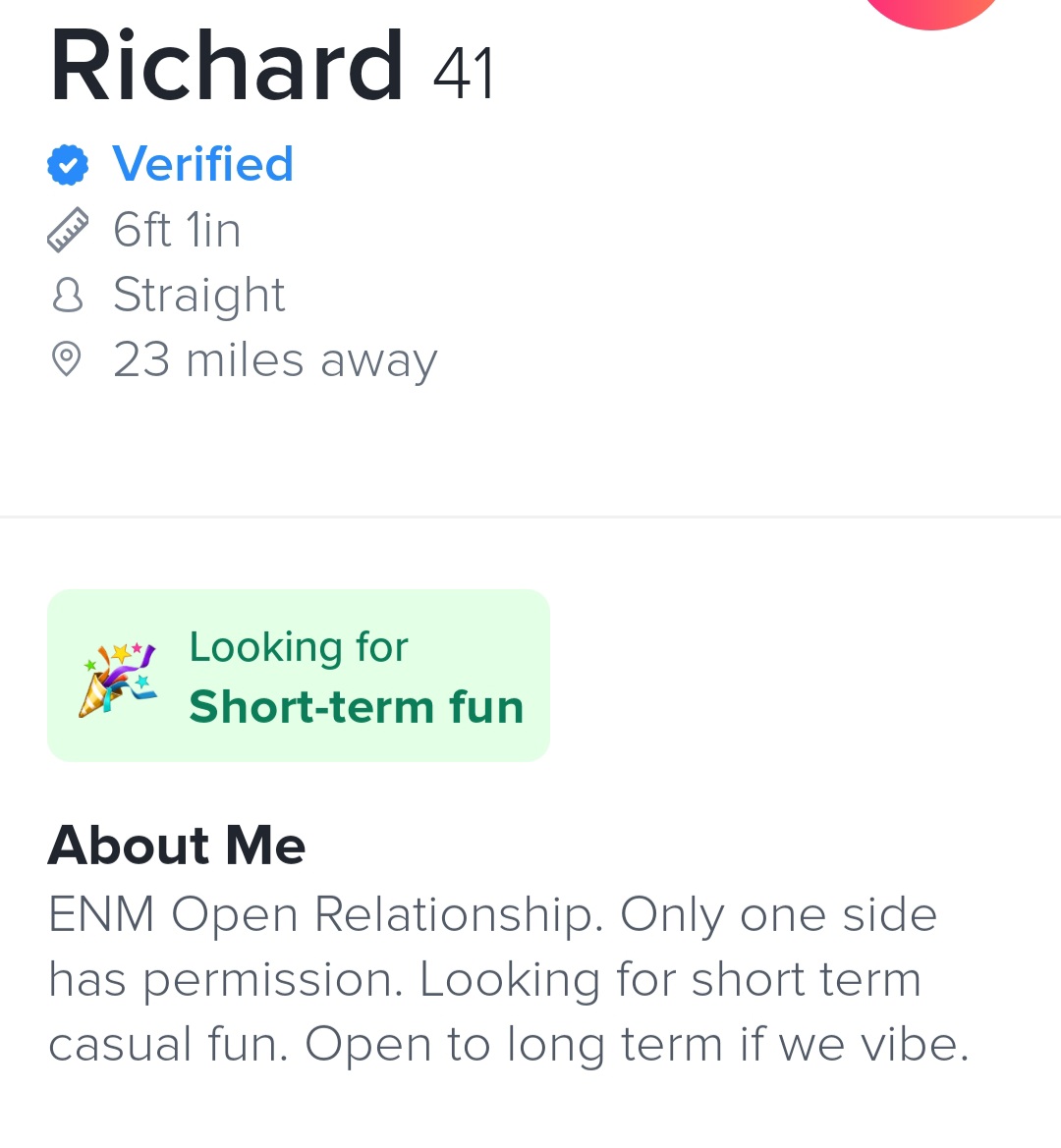The width and height of the screenshot is (1061, 1148).
Task: Click the sexual orientation person icon
Action: coord(67,295)
